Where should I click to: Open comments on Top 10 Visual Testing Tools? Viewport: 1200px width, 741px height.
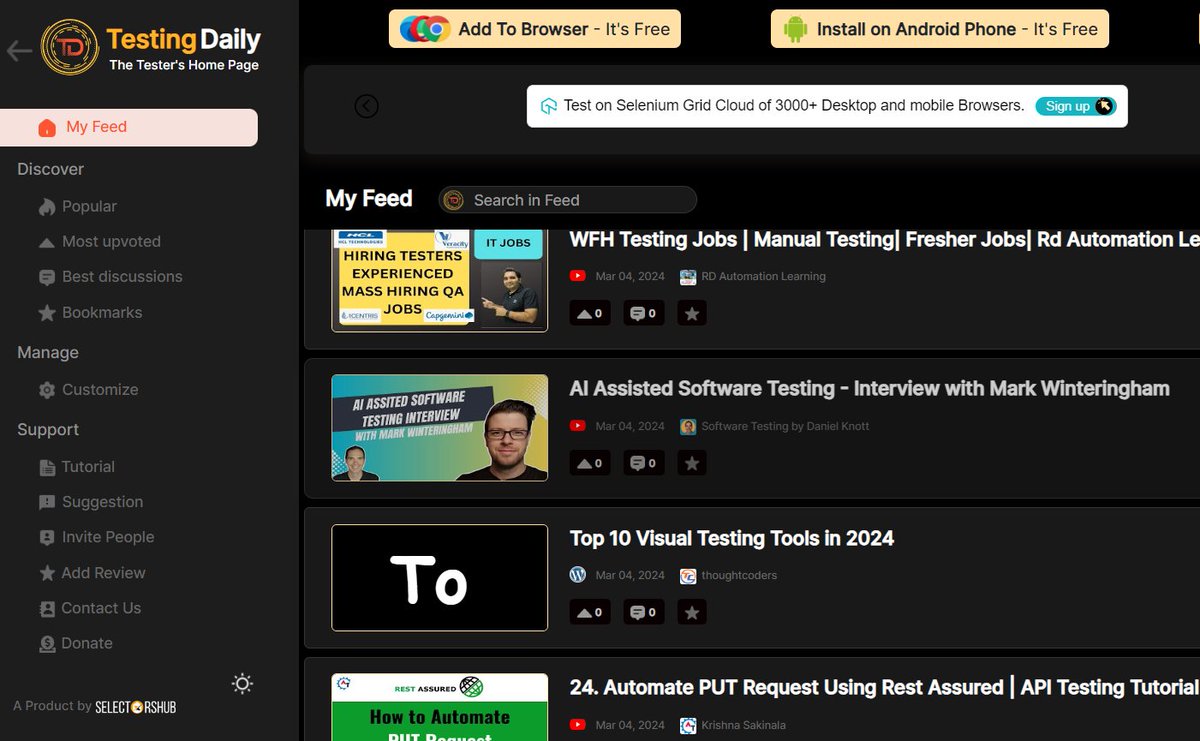pos(643,611)
